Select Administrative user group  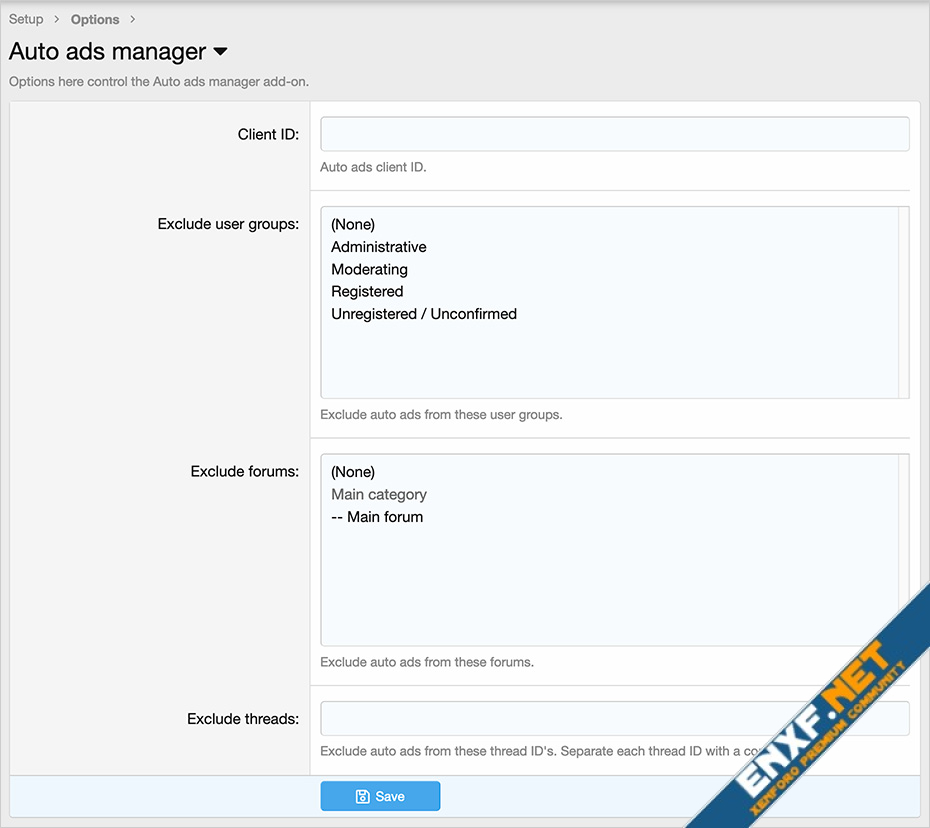[x=379, y=247]
